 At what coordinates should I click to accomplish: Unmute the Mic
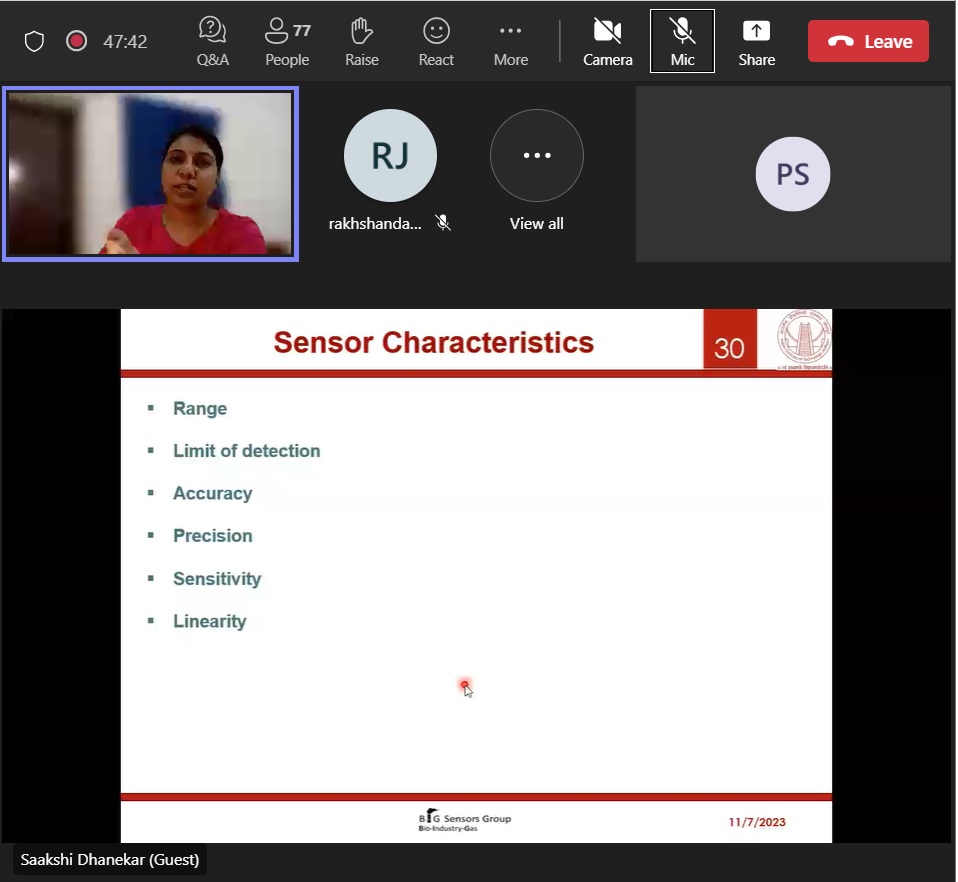point(682,42)
